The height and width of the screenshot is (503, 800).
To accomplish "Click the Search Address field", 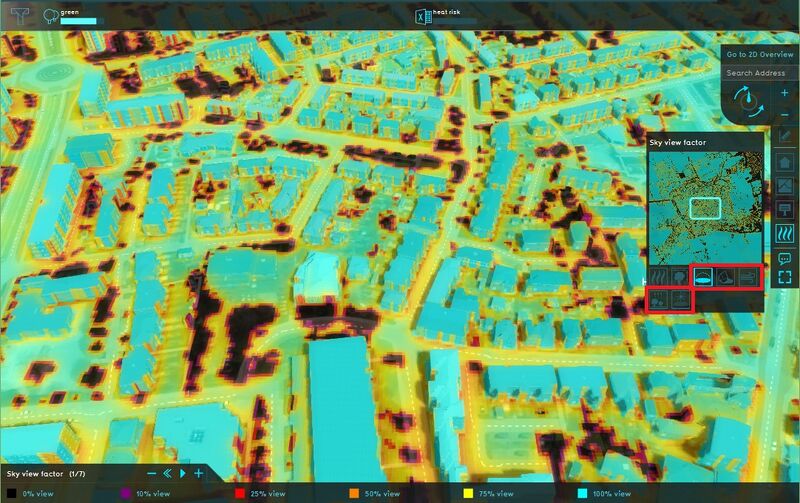I will [x=759, y=73].
